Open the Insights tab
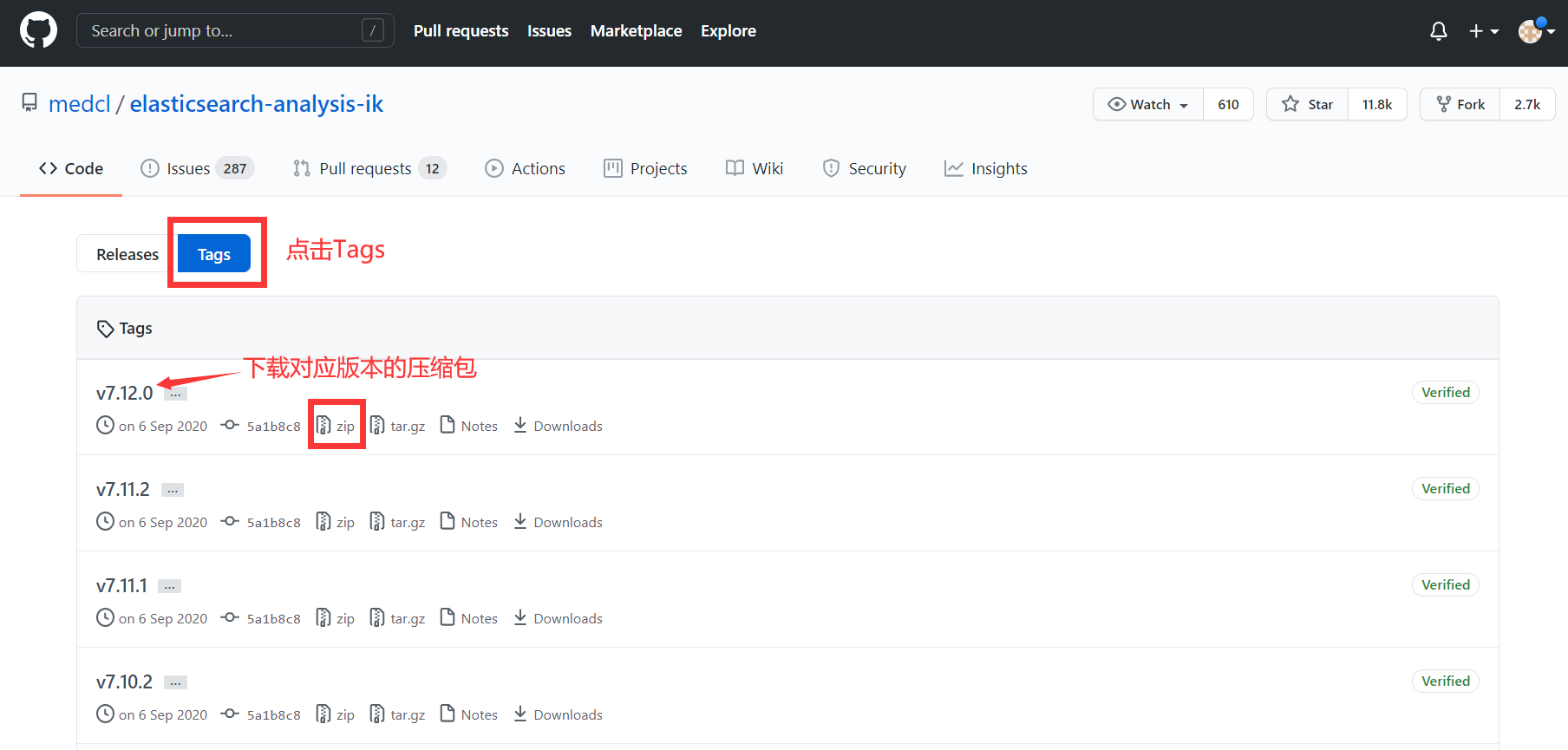1568x750 pixels. click(x=985, y=168)
